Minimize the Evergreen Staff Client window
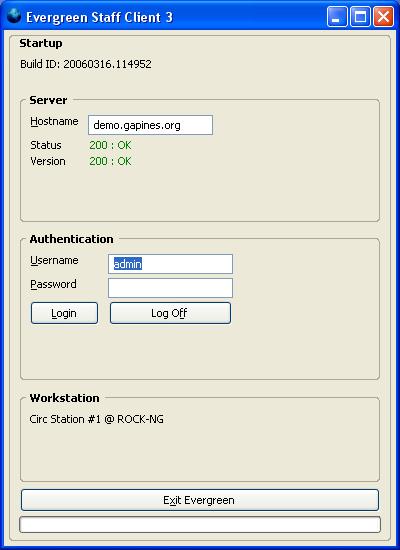The height and width of the screenshot is (550, 400). tap(337, 17)
